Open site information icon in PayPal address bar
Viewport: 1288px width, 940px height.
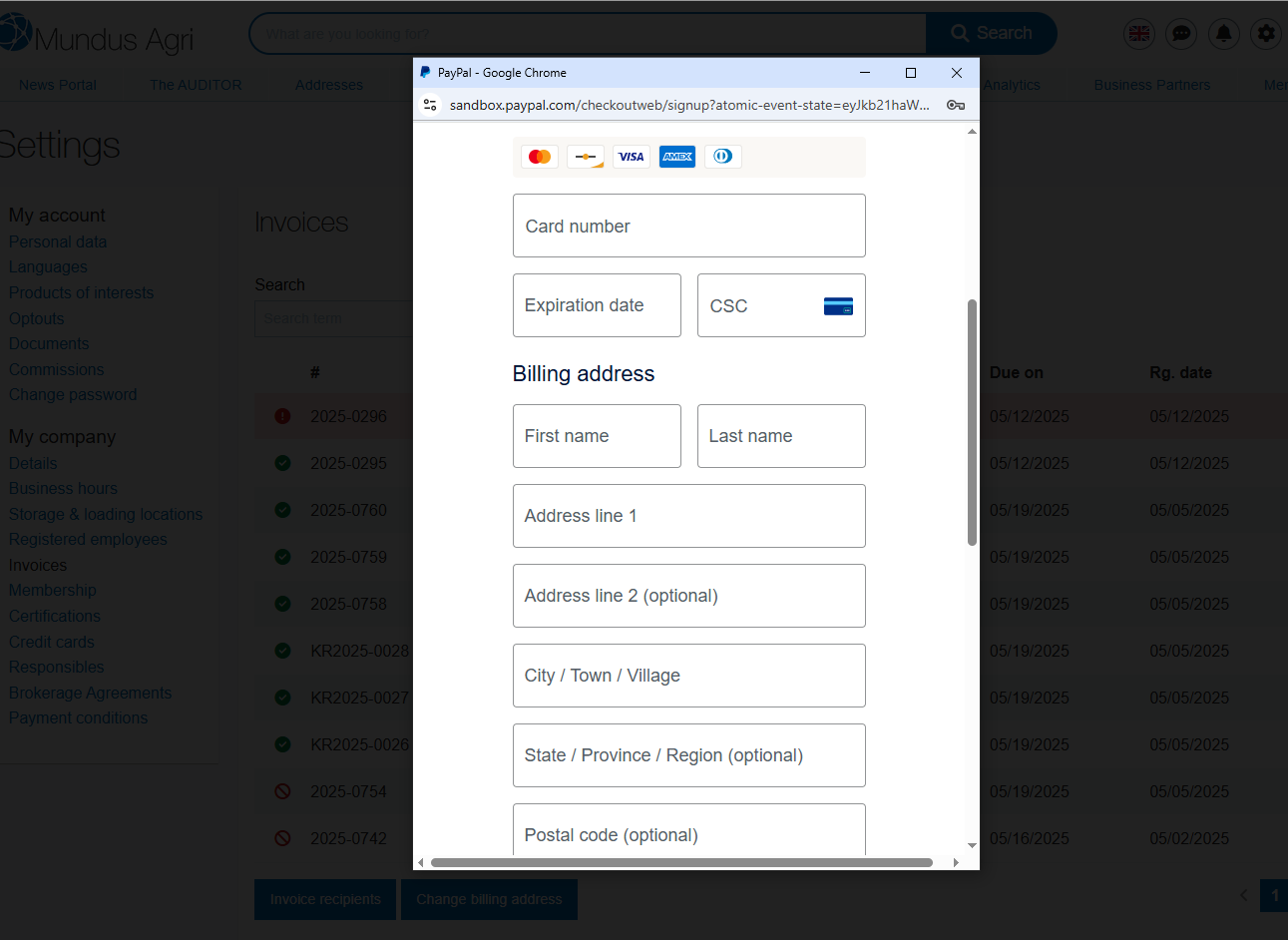pyautogui.click(x=430, y=105)
